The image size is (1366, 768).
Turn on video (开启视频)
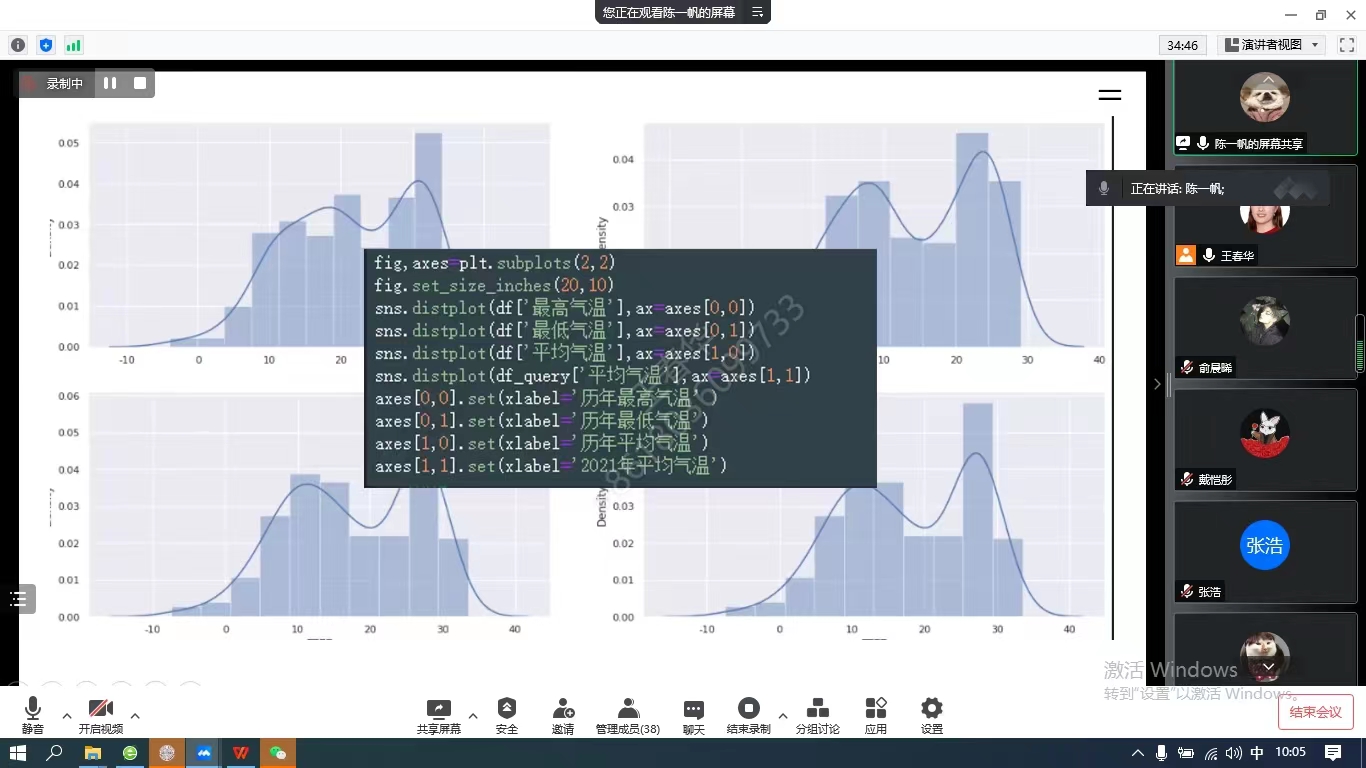tap(100, 716)
